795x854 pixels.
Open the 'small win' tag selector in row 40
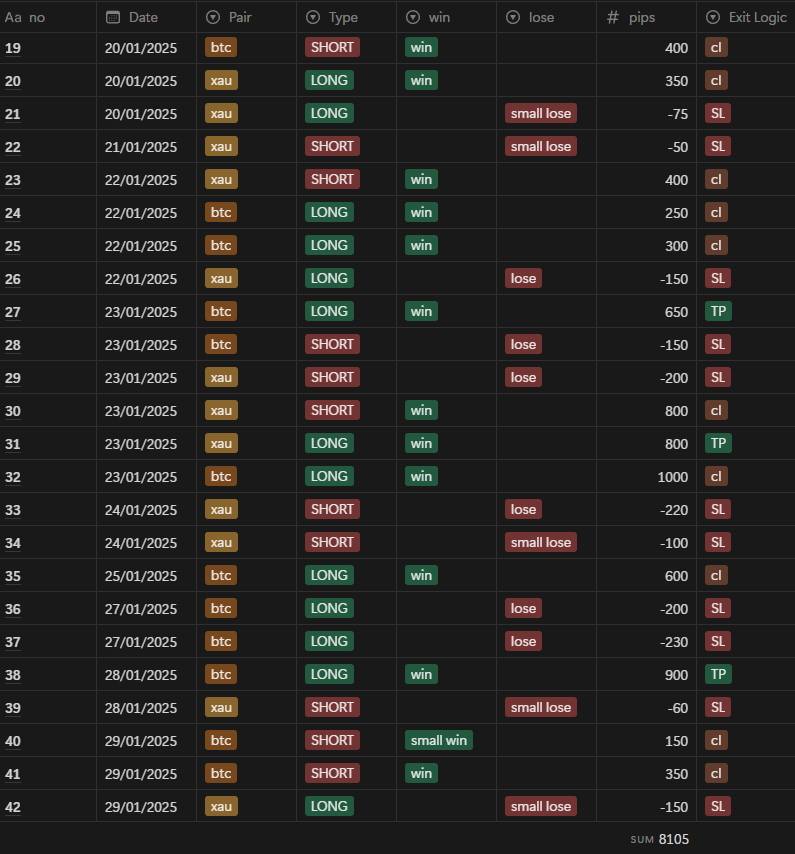[439, 740]
